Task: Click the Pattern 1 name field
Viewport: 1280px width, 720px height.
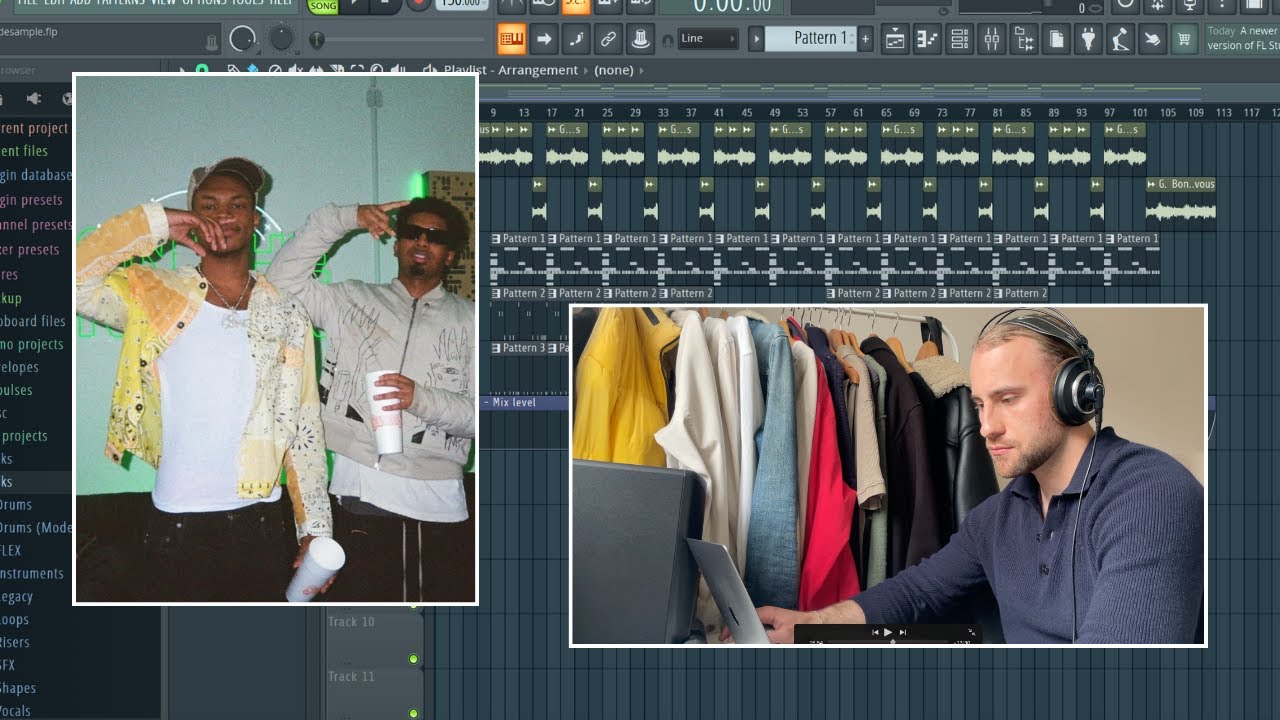Action: [811, 39]
